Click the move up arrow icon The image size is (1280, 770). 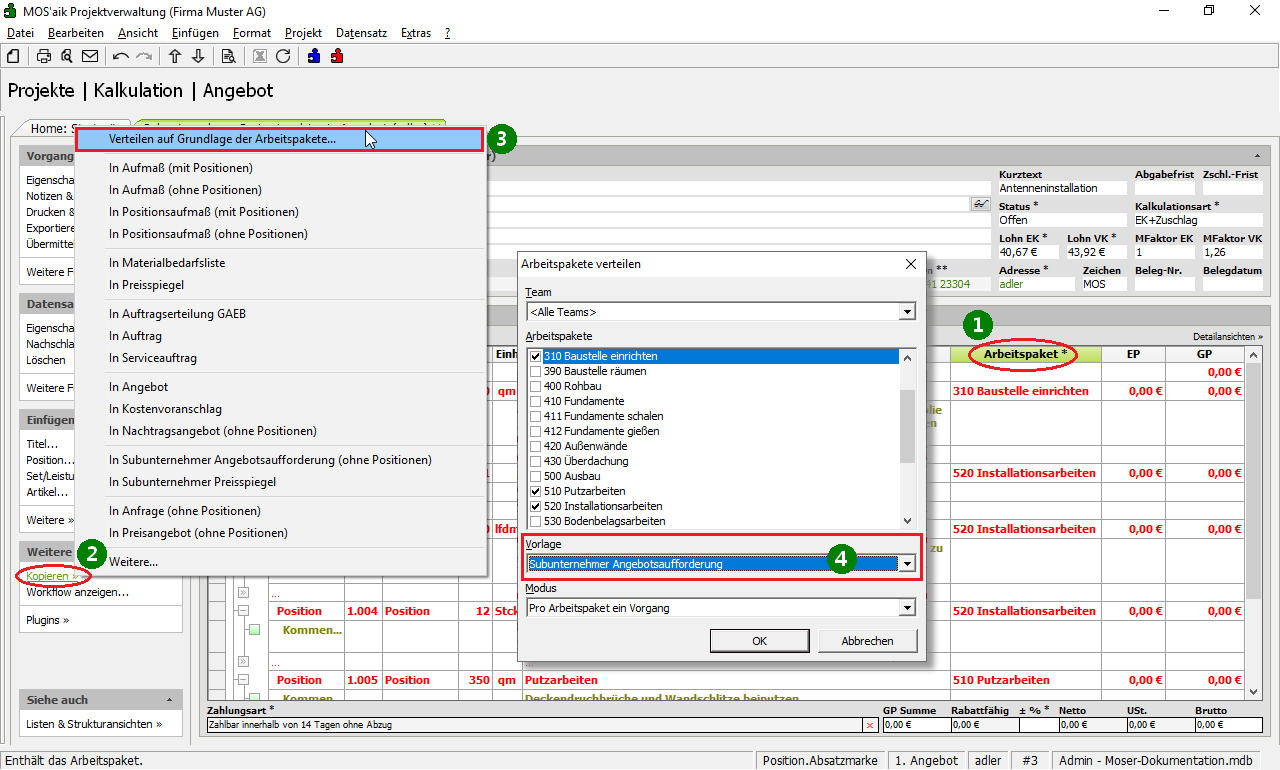coord(175,56)
